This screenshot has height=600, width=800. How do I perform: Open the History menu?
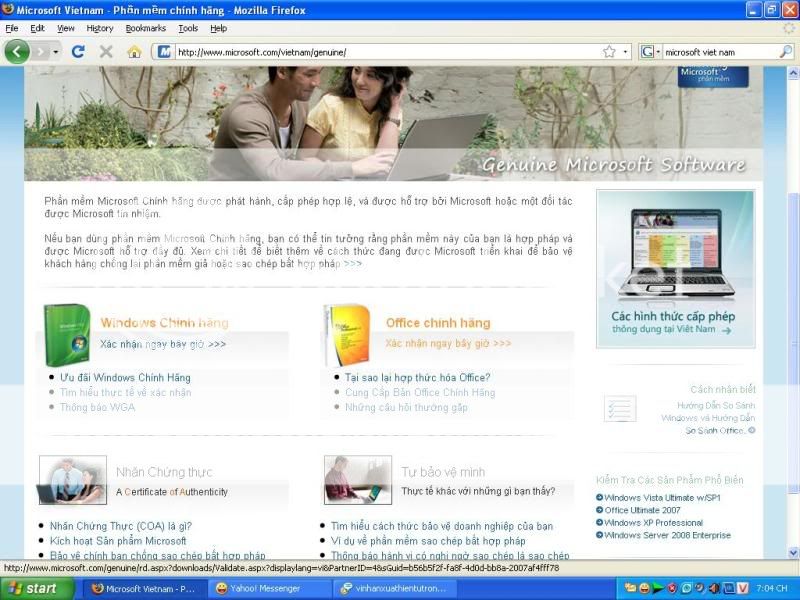pyautogui.click(x=99, y=29)
